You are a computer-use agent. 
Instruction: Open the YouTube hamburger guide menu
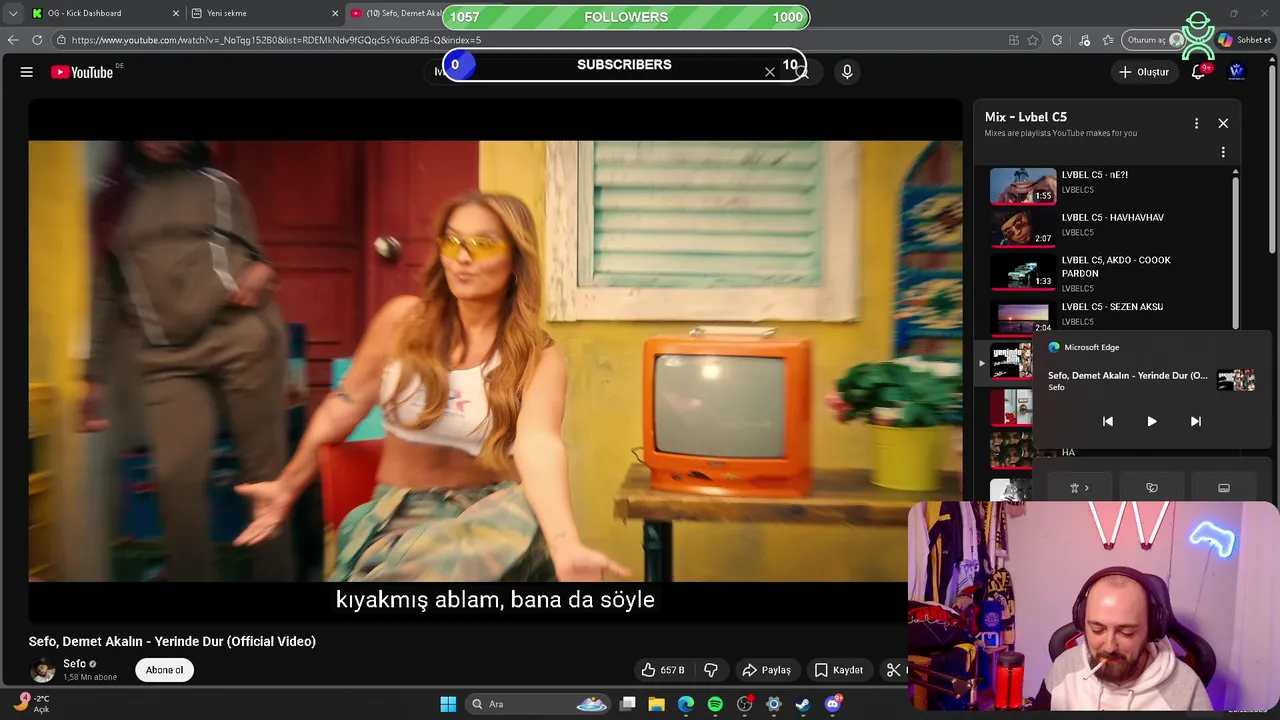27,72
